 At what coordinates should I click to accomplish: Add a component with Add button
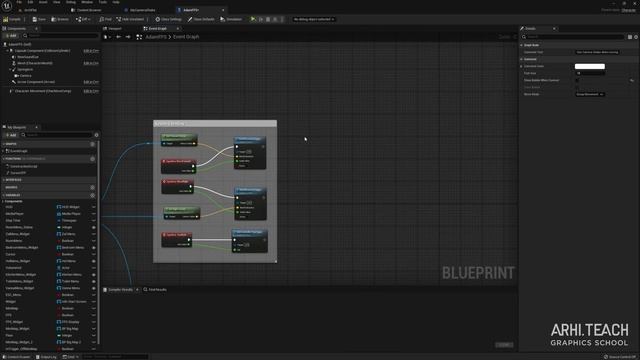coord(11,36)
